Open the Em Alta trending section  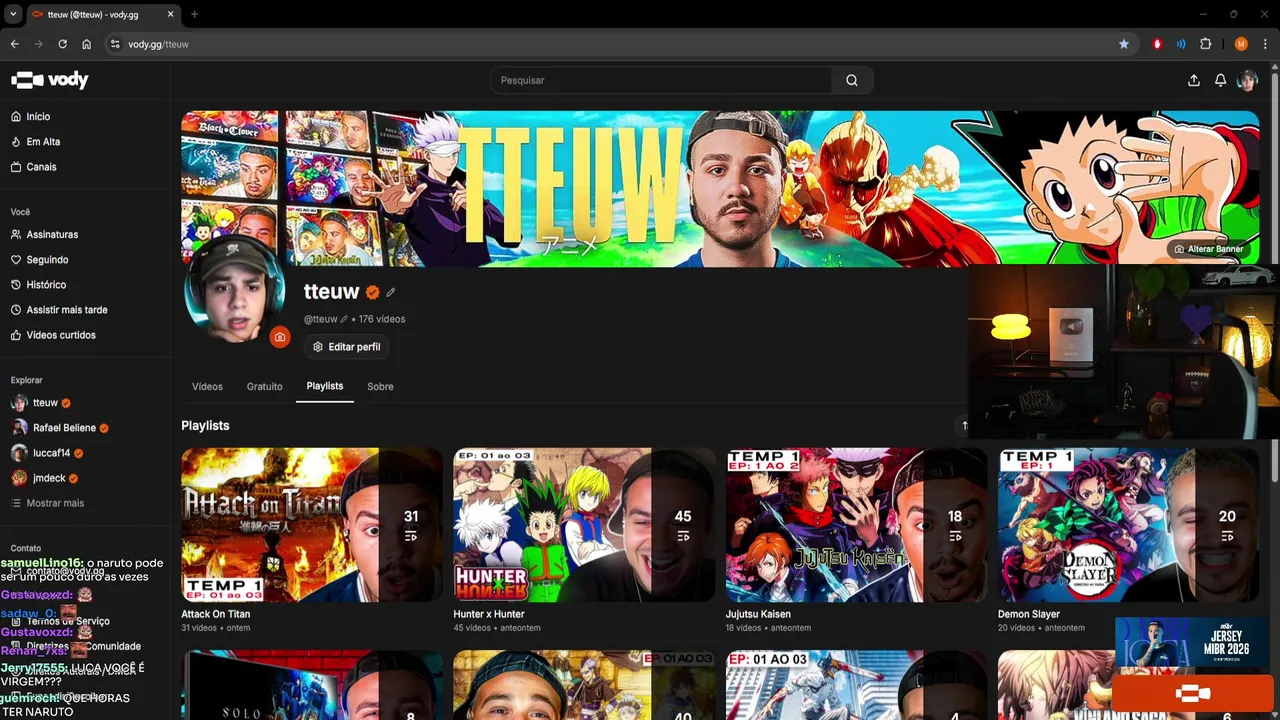[x=43, y=142]
